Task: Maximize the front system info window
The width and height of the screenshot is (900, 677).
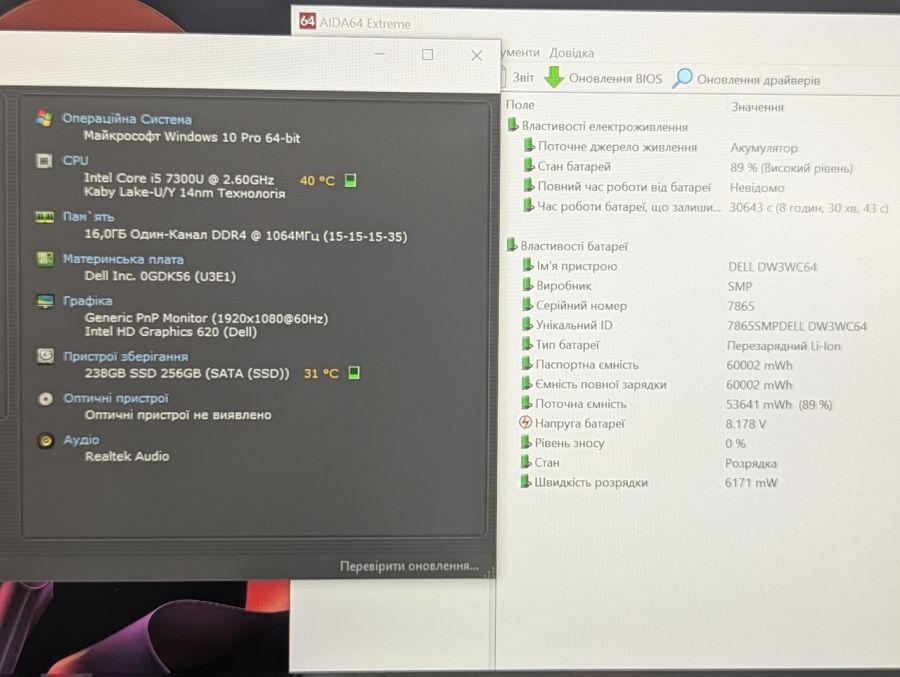Action: (428, 55)
